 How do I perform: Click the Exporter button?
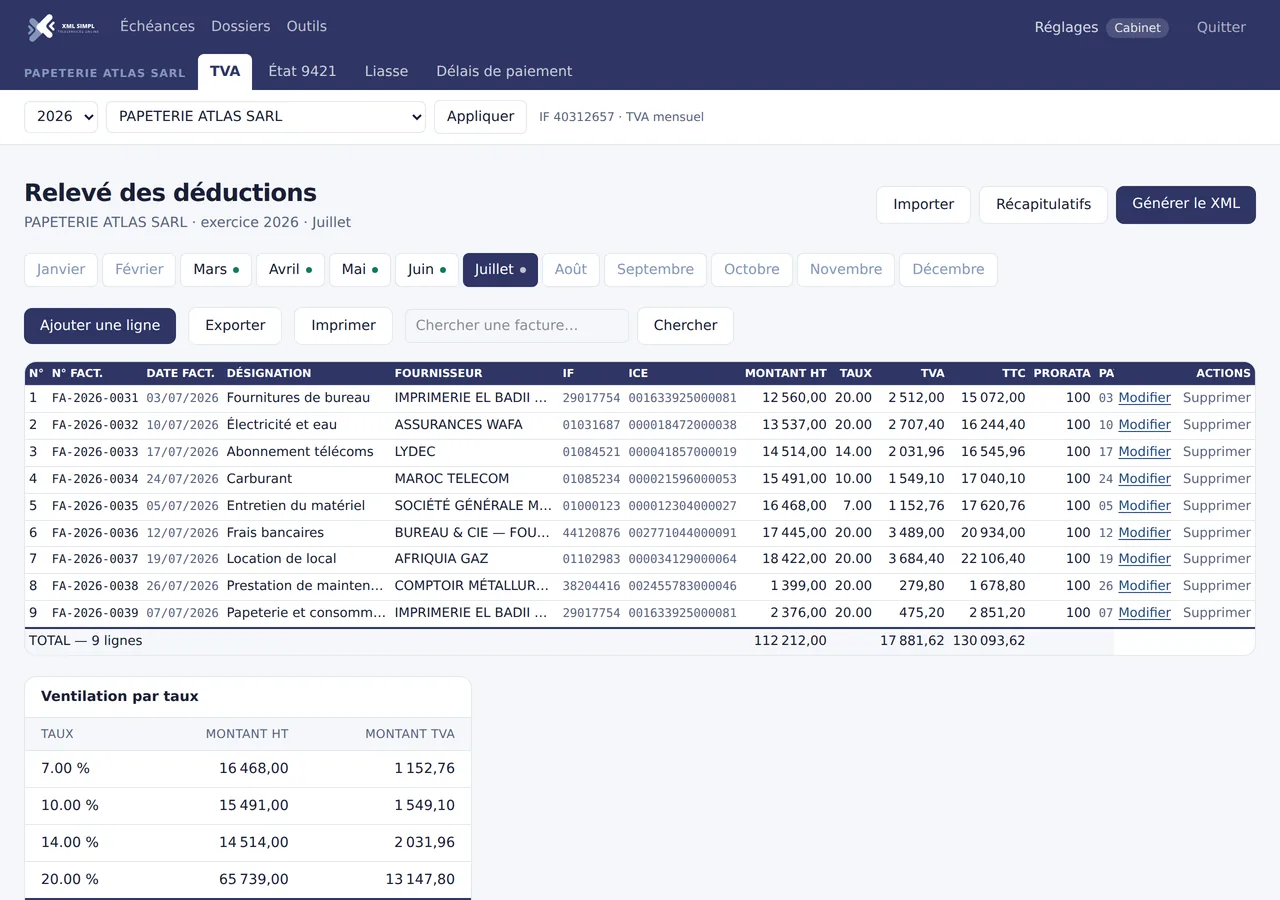(x=235, y=326)
